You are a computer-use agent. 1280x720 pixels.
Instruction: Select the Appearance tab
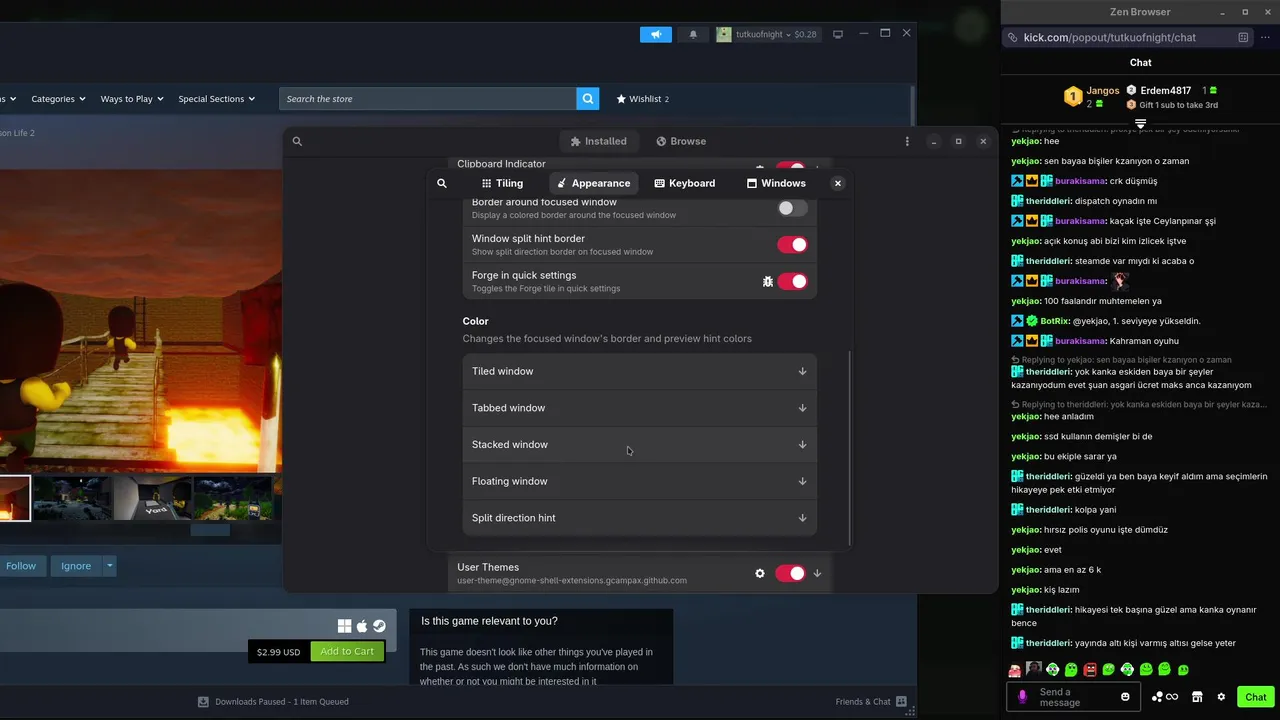594,183
